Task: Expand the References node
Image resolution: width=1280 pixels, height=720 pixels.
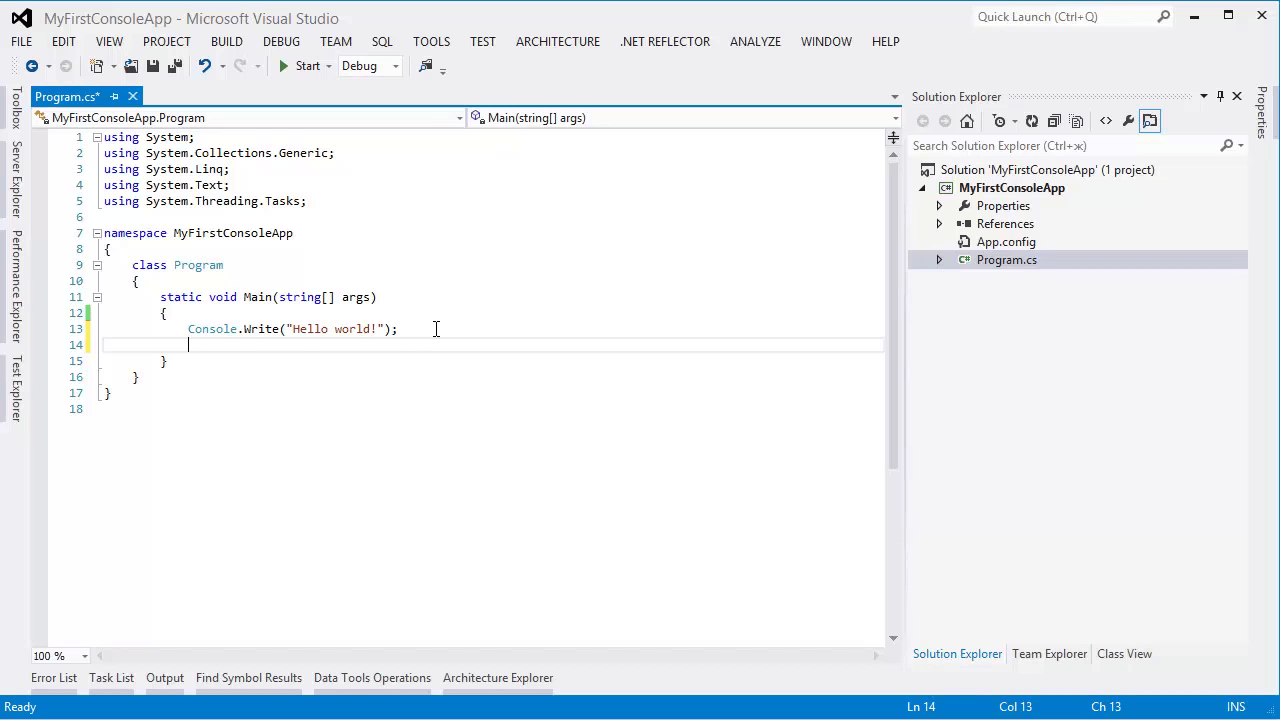Action: coord(939,224)
